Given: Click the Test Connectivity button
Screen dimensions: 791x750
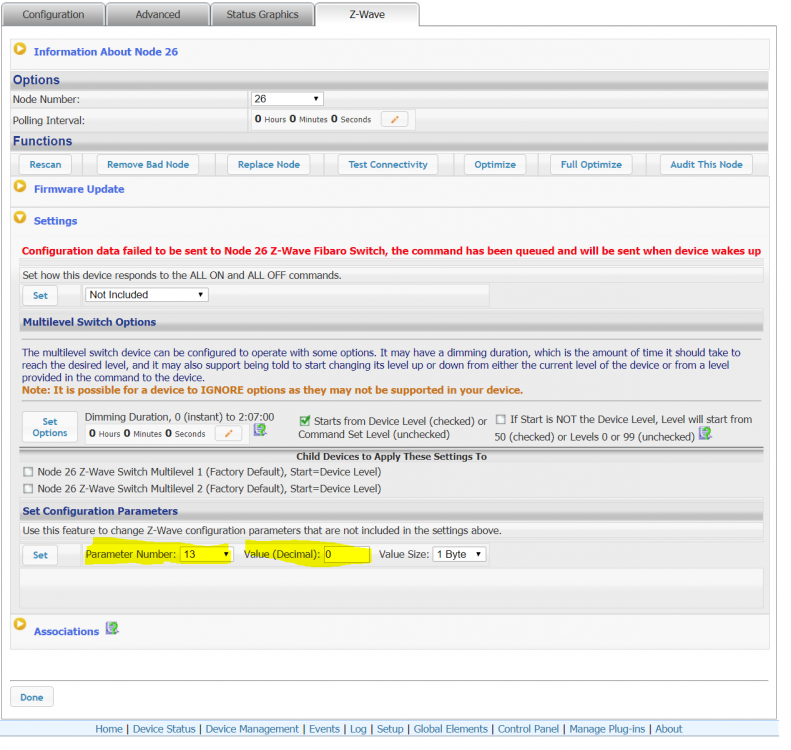Looking at the screenshot, I should 387,165.
